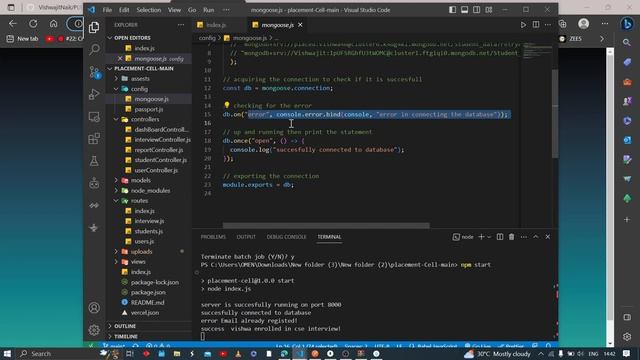This screenshot has height=360, width=640.
Task: Show the Problems panel tab
Action: 213,237
